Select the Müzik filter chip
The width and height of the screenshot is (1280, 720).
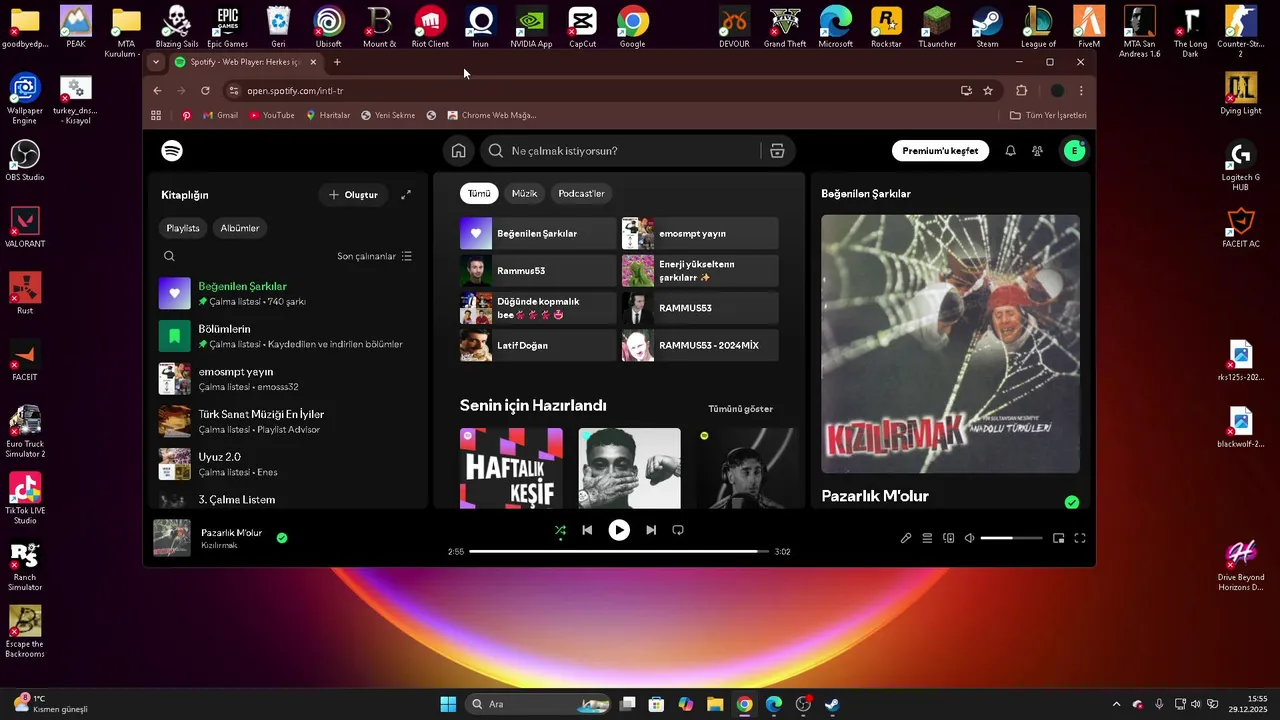(x=524, y=193)
